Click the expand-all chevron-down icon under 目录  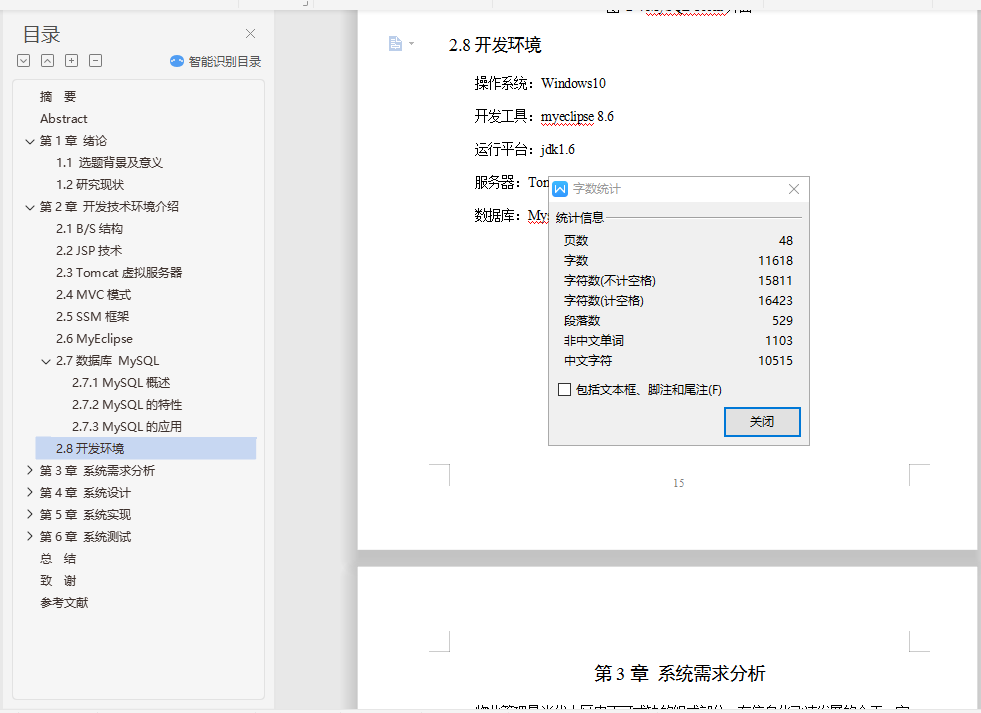tap(24, 61)
